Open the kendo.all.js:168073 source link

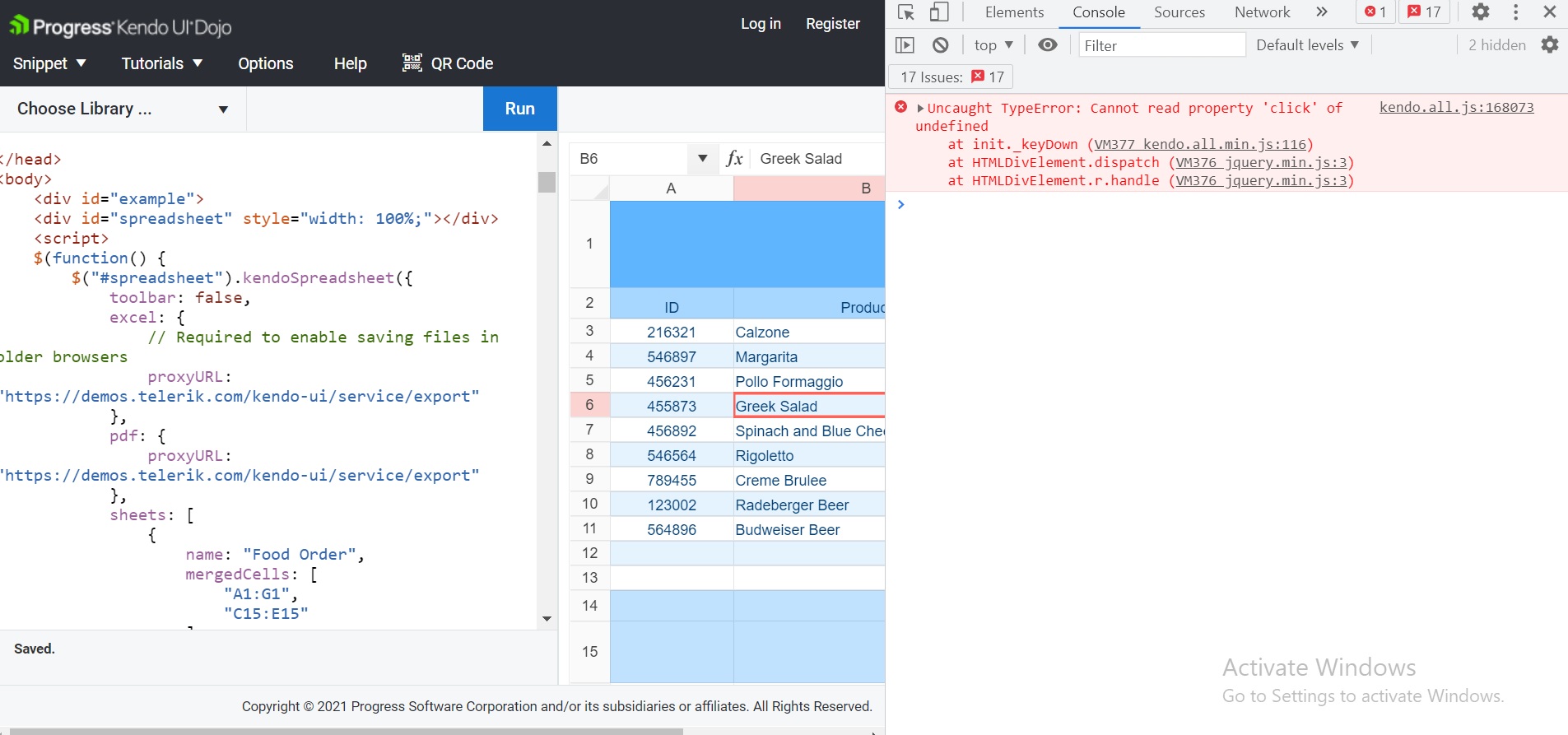1456,108
